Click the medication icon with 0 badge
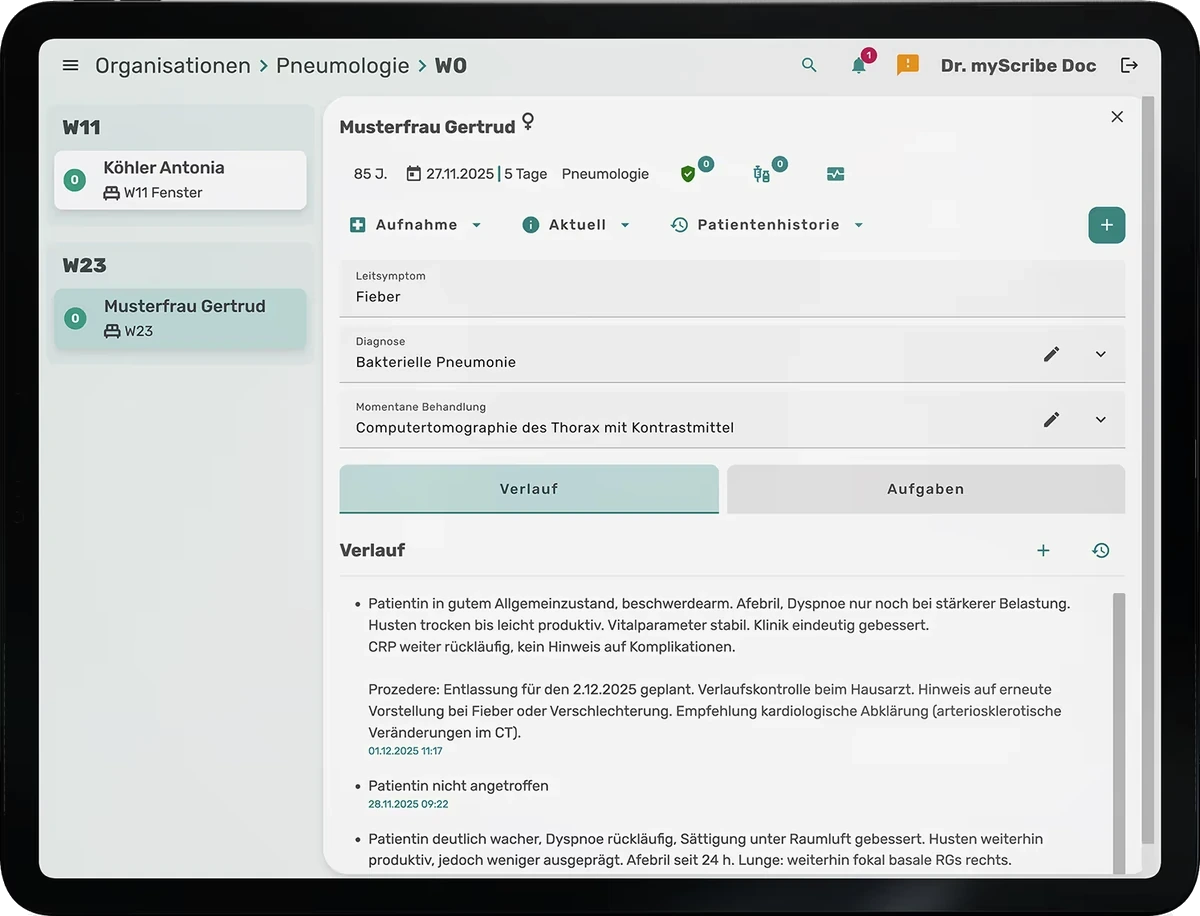The height and width of the screenshot is (916, 1200). tap(762, 174)
